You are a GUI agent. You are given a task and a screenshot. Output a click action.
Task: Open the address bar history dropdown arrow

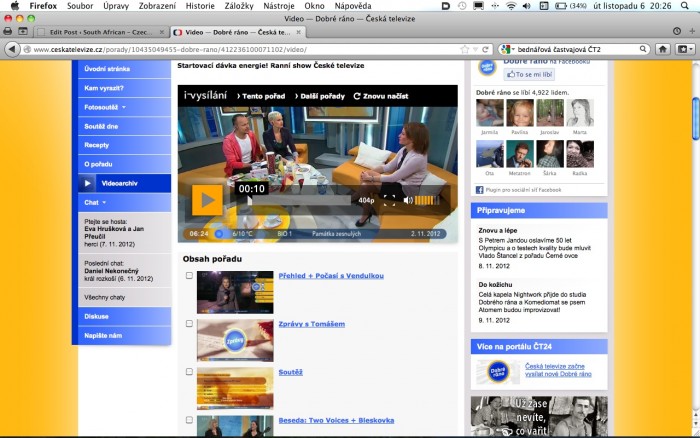click(x=475, y=49)
